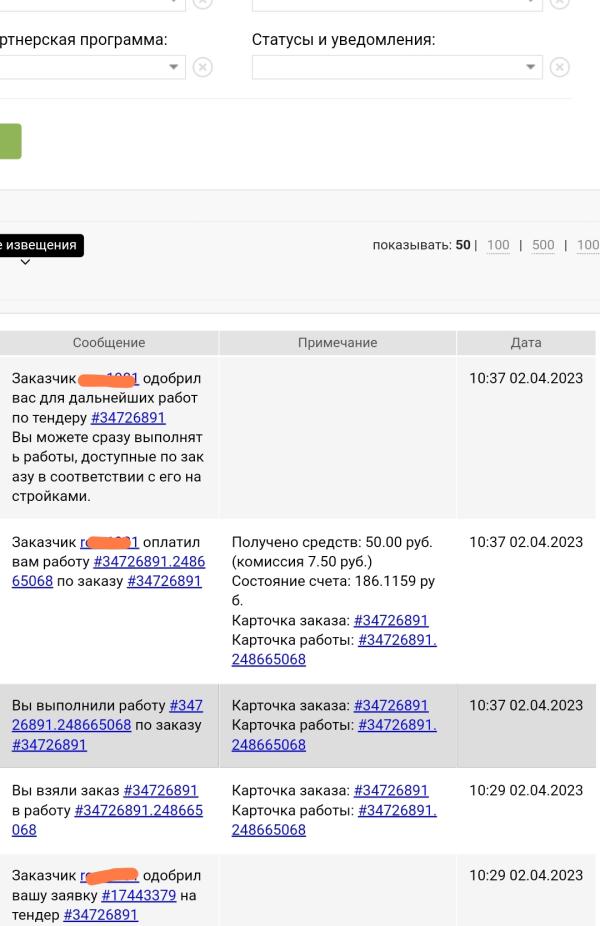This screenshot has width=600, height=926.
Task: Click the green button below the filters
Action: pyautogui.click(x=11, y=141)
